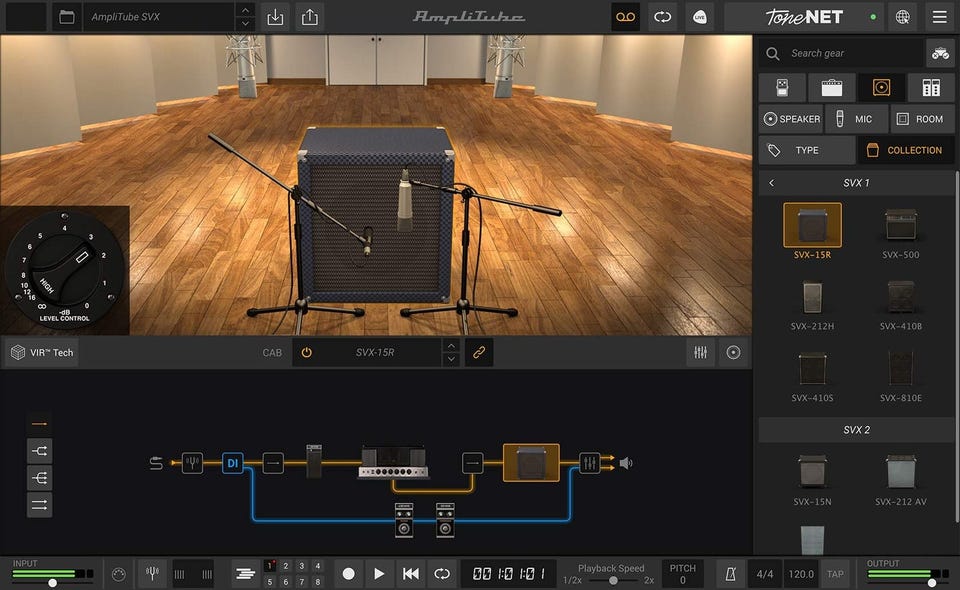
Task: Rewind to start of recording
Action: tap(410, 574)
